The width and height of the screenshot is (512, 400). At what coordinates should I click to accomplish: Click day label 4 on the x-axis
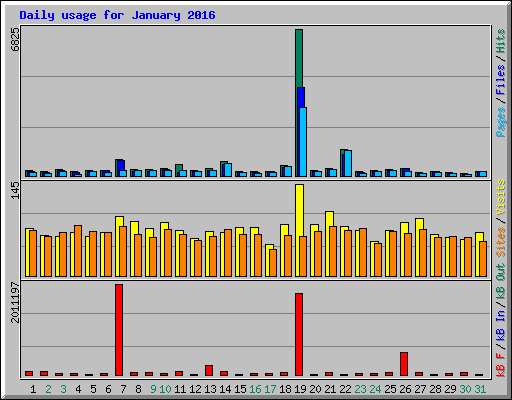tap(78, 389)
